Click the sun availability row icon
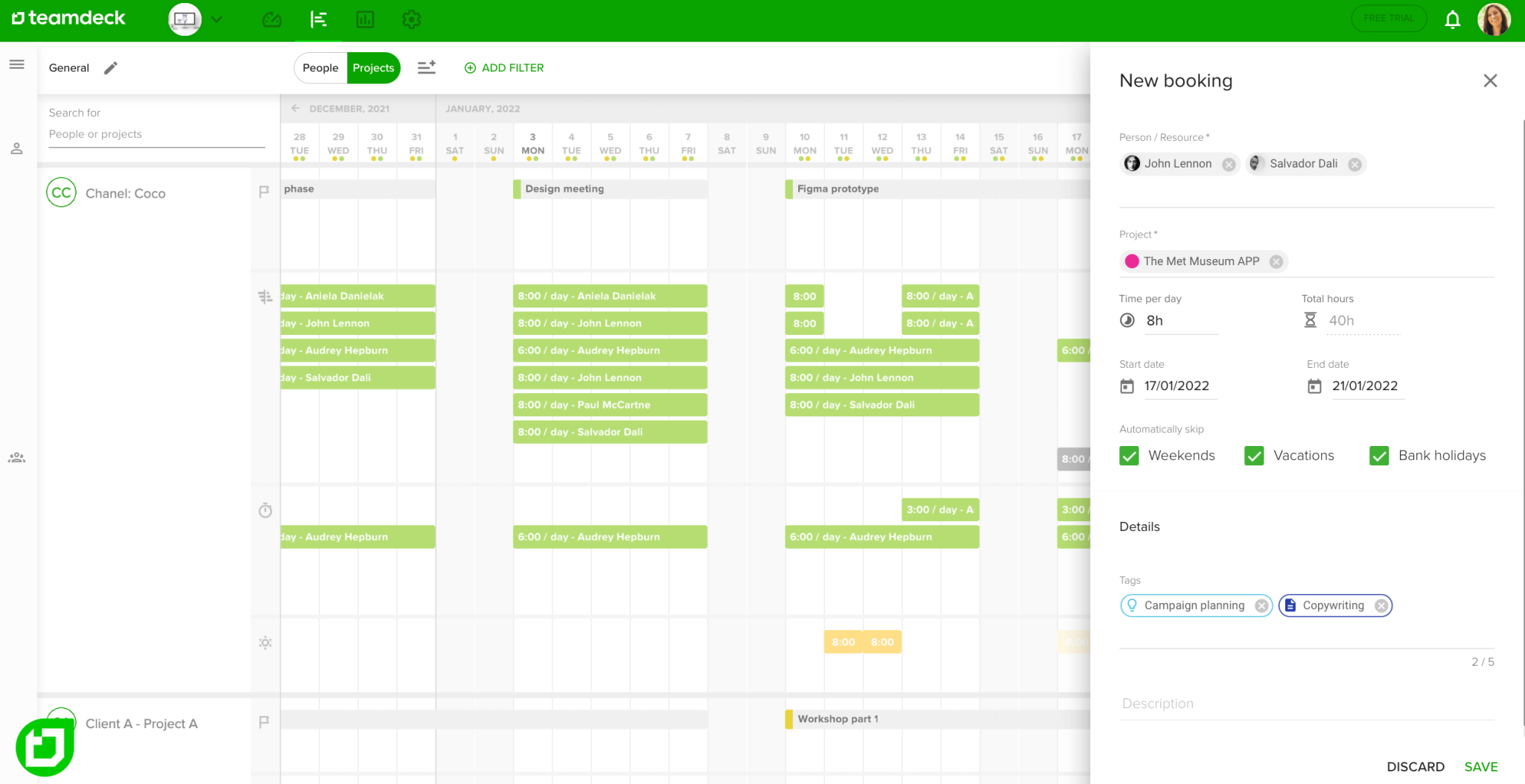Viewport: 1525px width, 784px height. (264, 642)
